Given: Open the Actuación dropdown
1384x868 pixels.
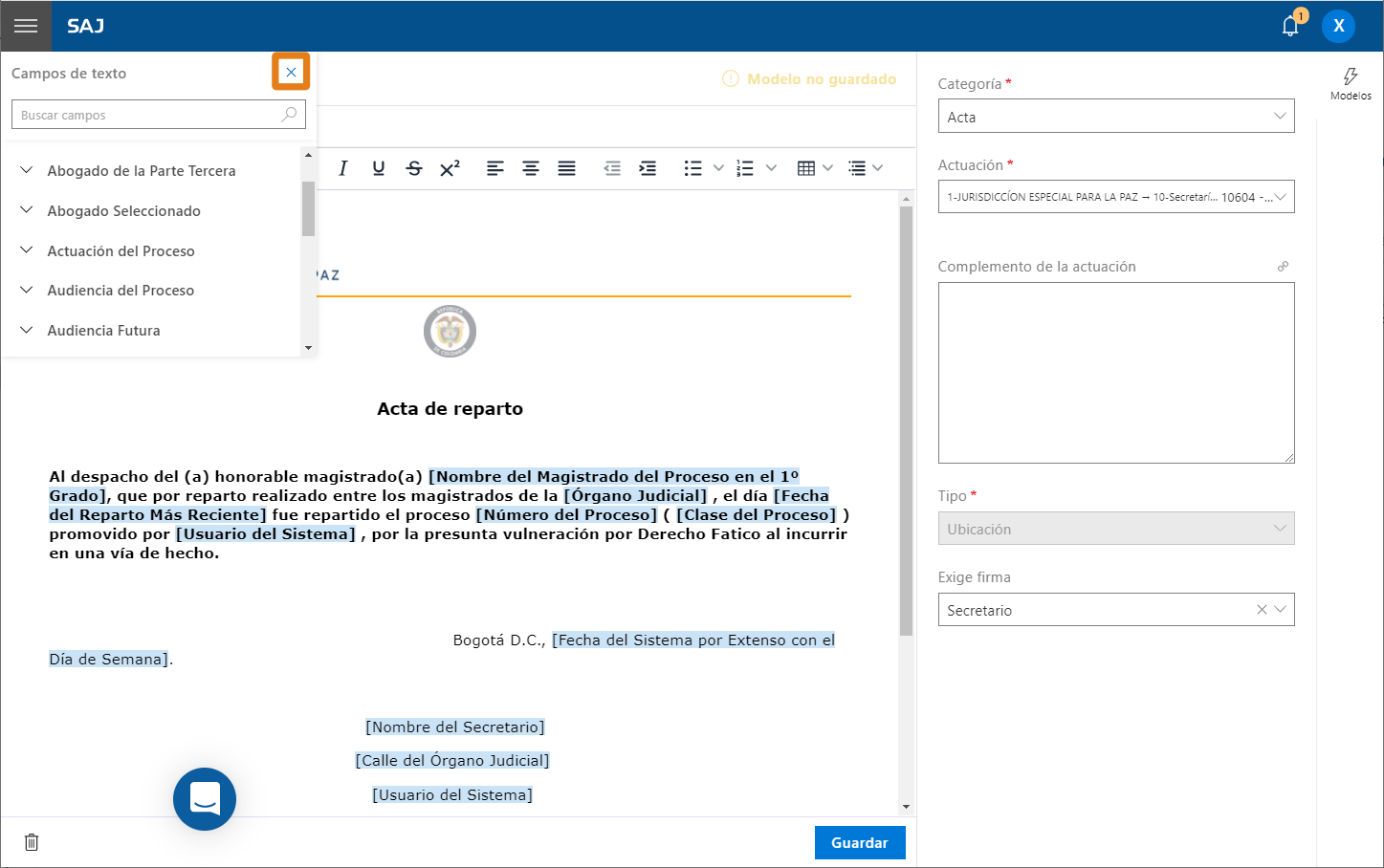Looking at the screenshot, I should tap(1116, 197).
